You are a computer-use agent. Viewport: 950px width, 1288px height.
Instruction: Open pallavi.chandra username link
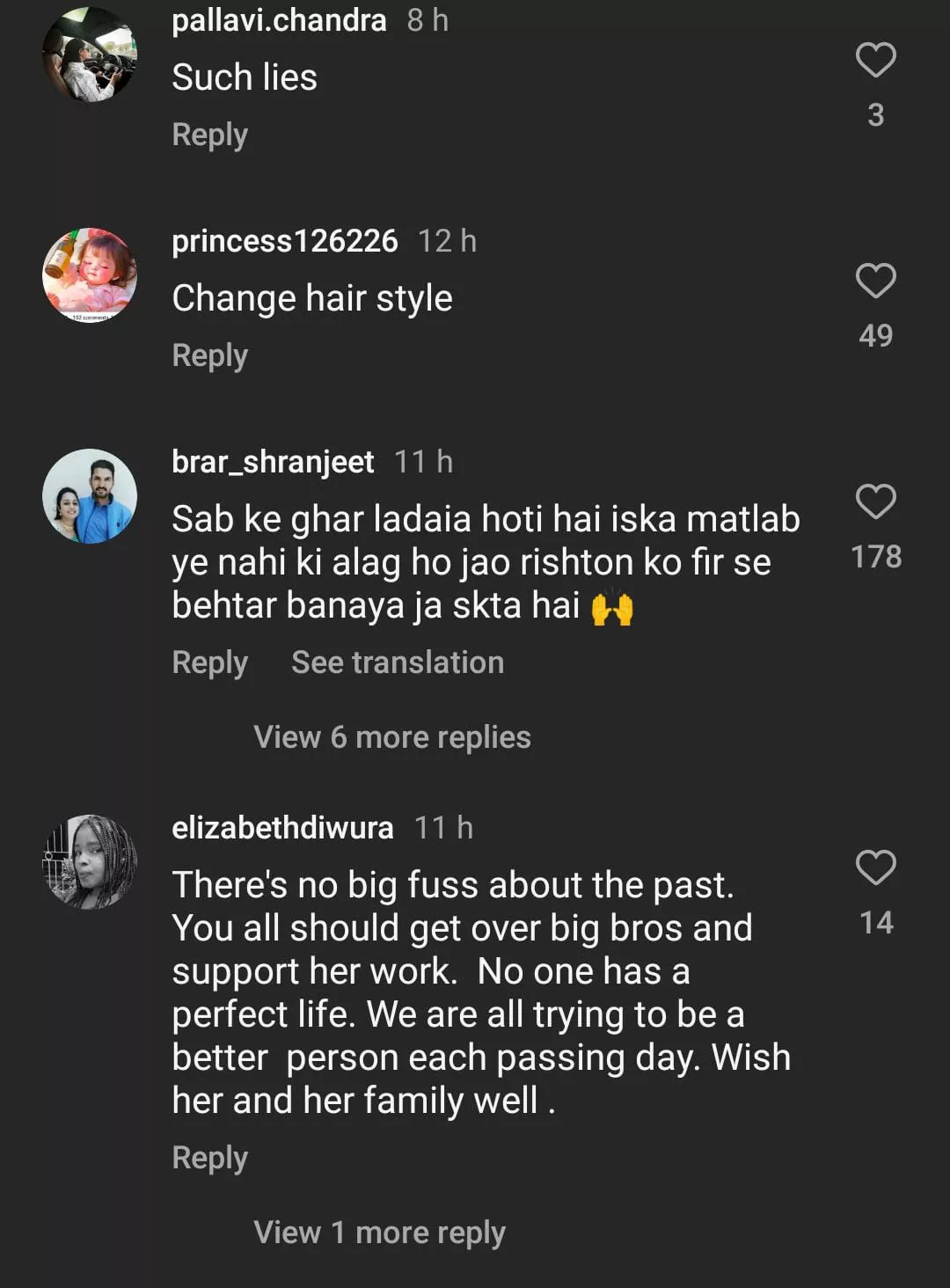(x=279, y=20)
